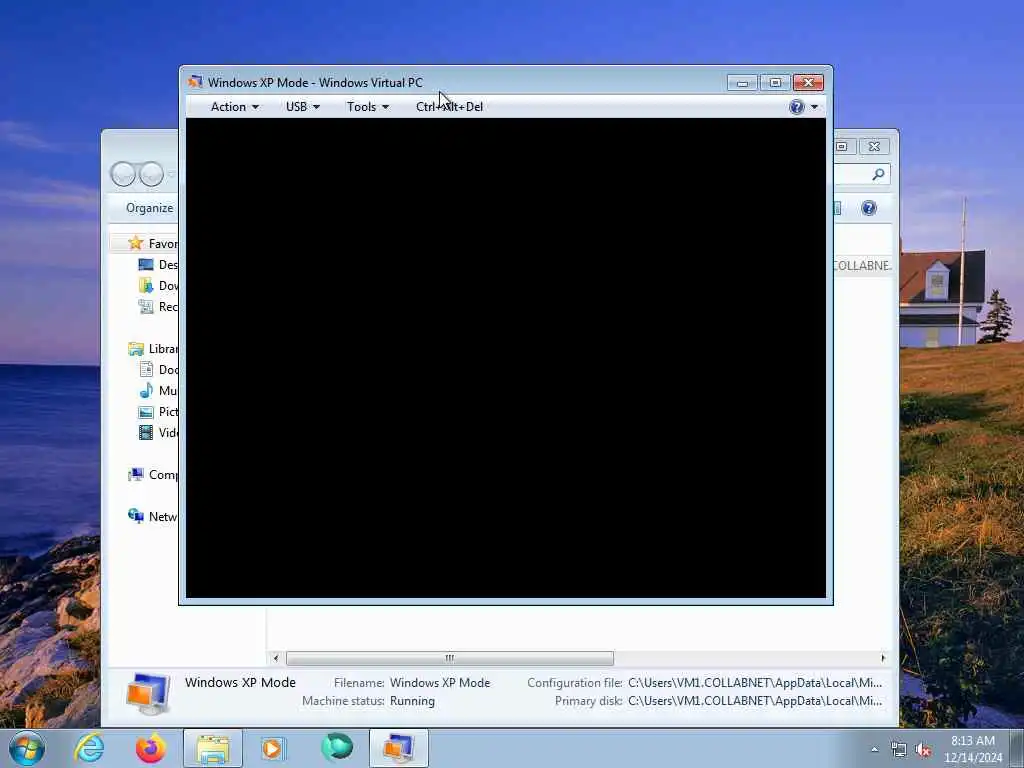1024x768 pixels.
Task: Launch Firefox from taskbar
Action: pos(151,748)
